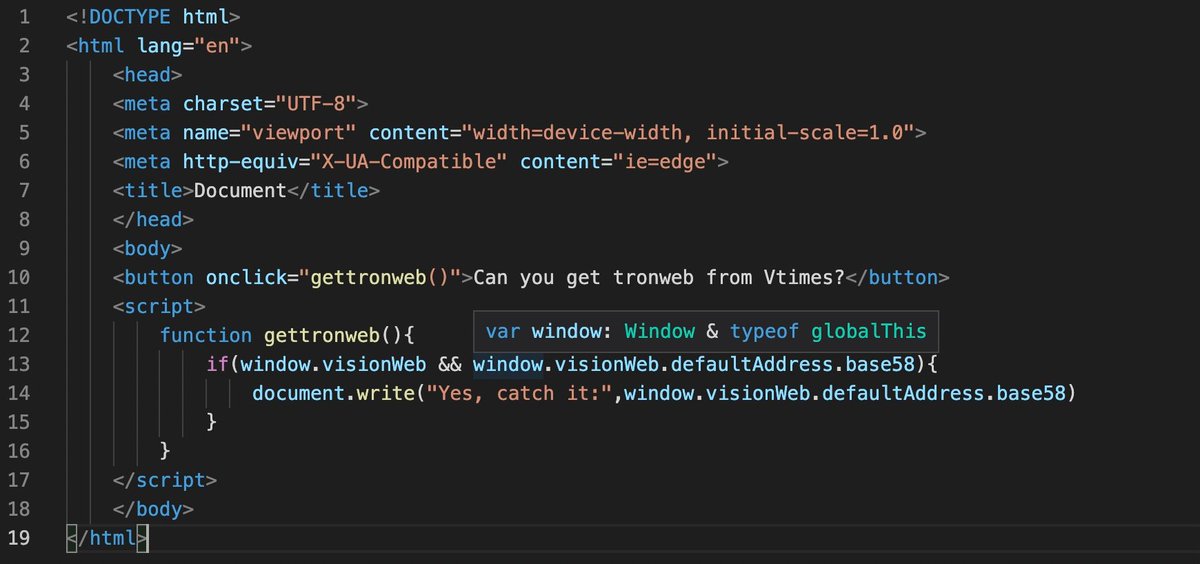Click the onclick attribute on the button tag
The width and height of the screenshot is (1200, 564).
pyautogui.click(x=246, y=277)
